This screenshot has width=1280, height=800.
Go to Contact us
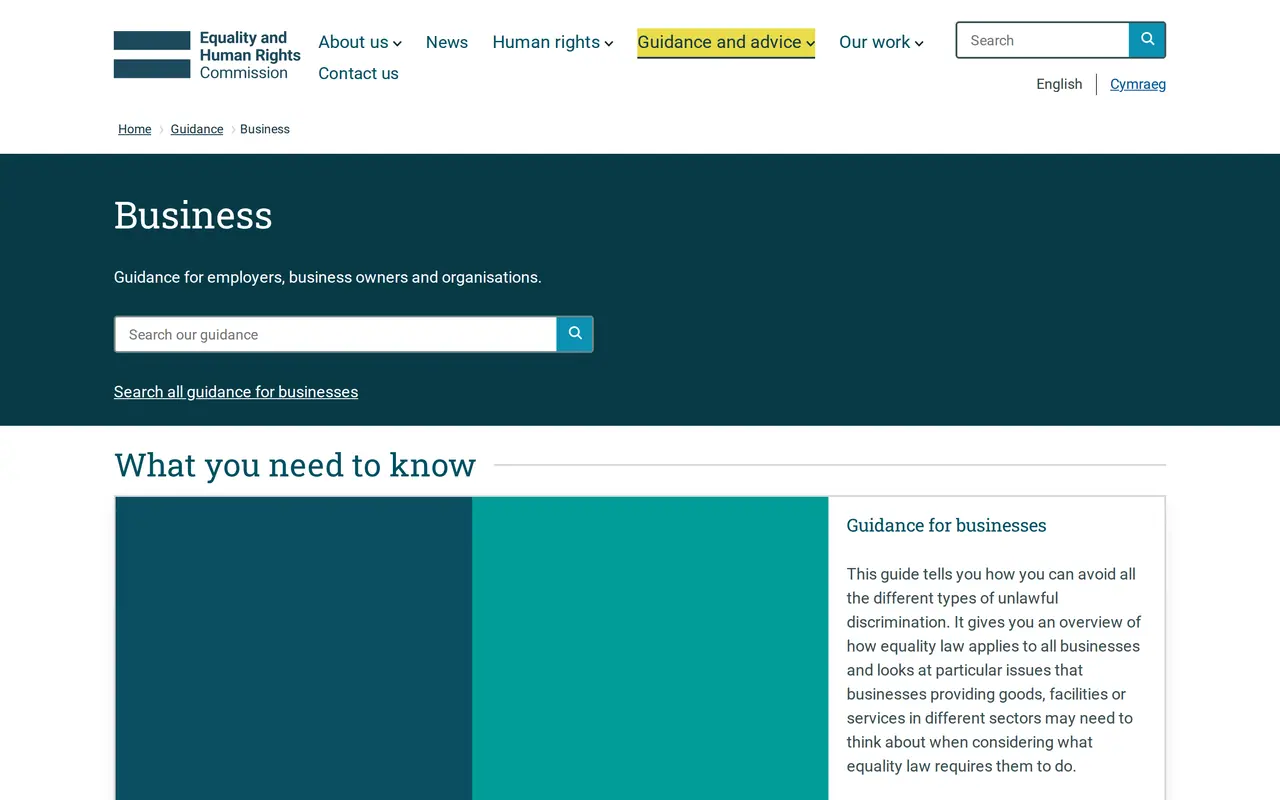(358, 73)
